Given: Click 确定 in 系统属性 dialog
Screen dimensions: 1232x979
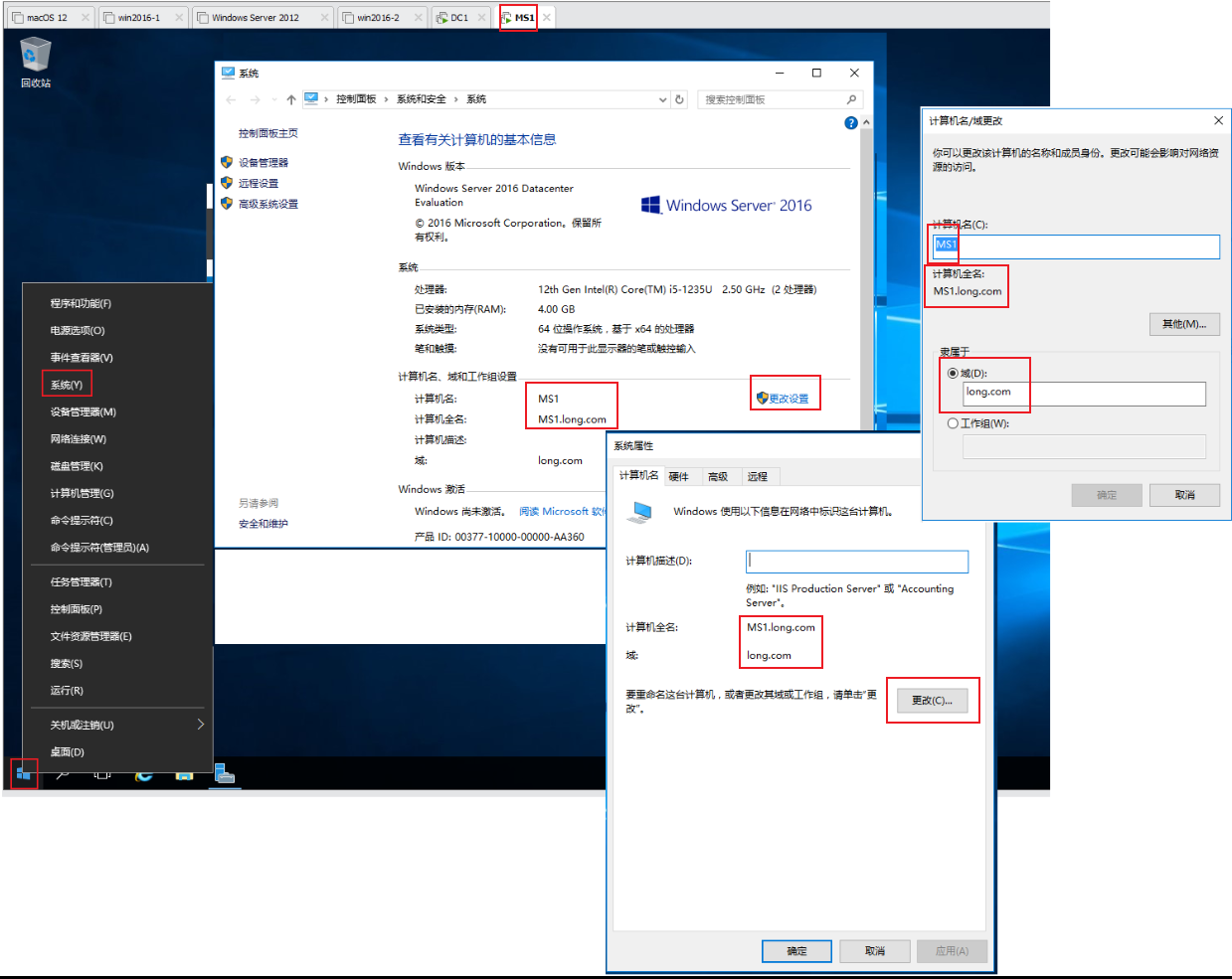Looking at the screenshot, I should (796, 951).
